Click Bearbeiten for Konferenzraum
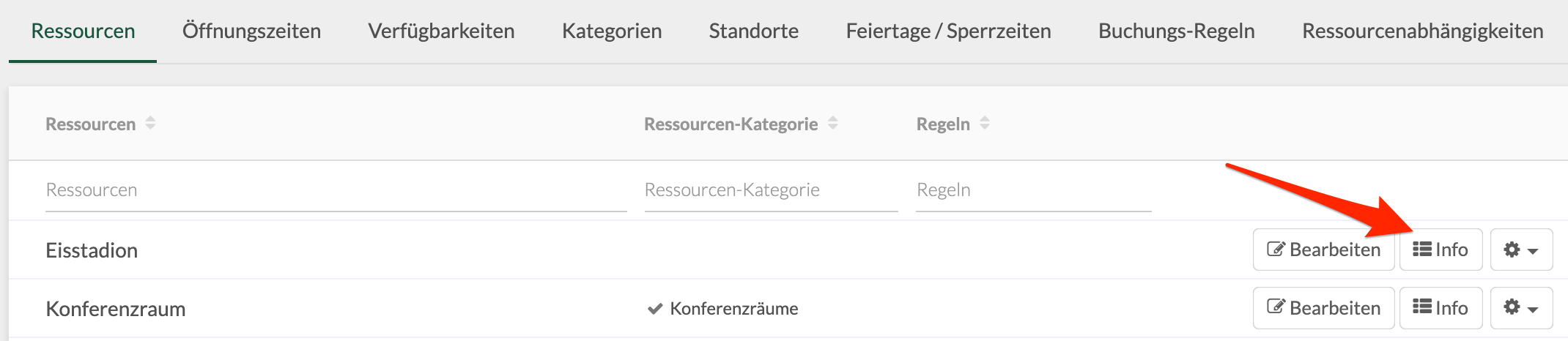 click(x=1323, y=308)
